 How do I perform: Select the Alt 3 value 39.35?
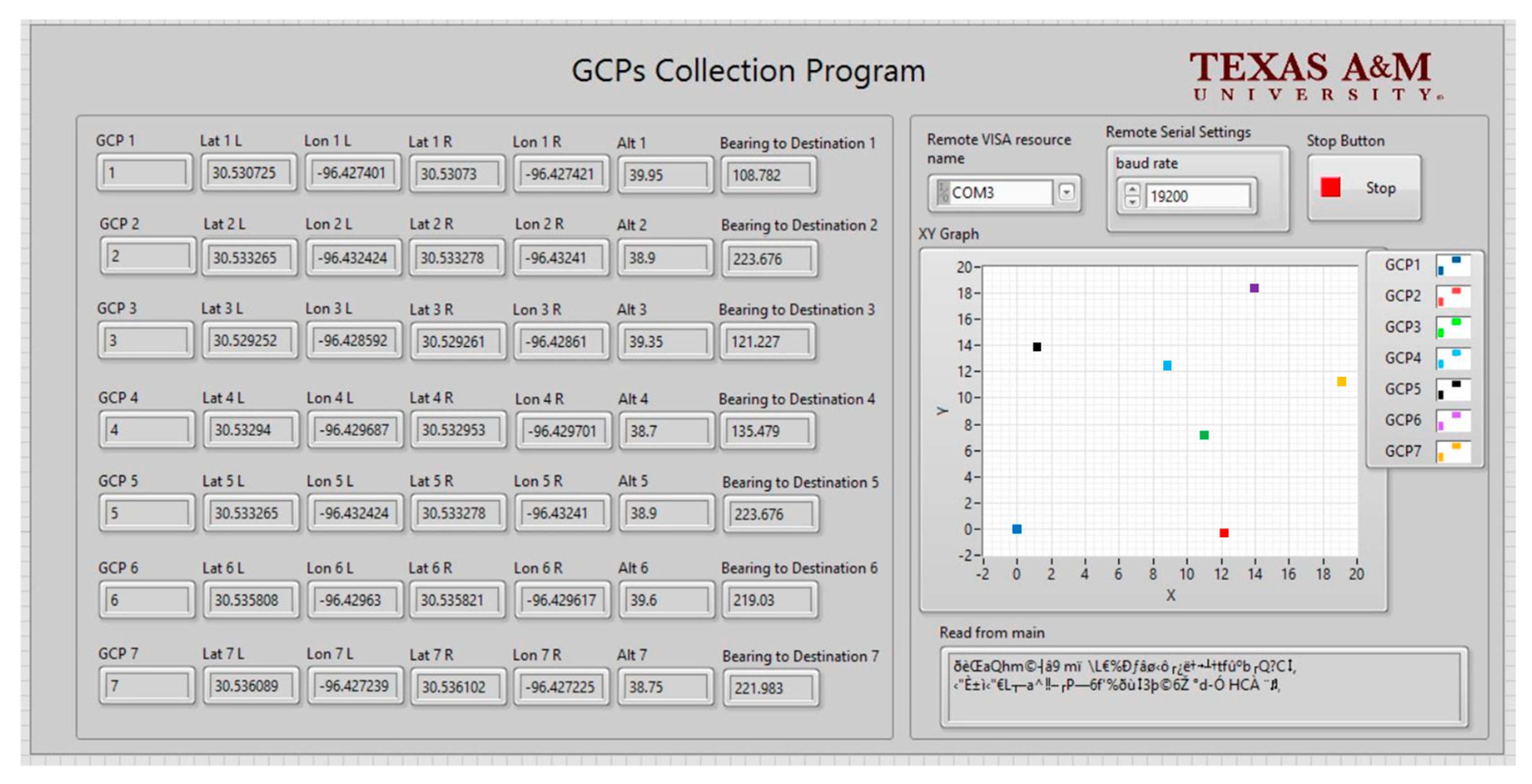coord(665,341)
